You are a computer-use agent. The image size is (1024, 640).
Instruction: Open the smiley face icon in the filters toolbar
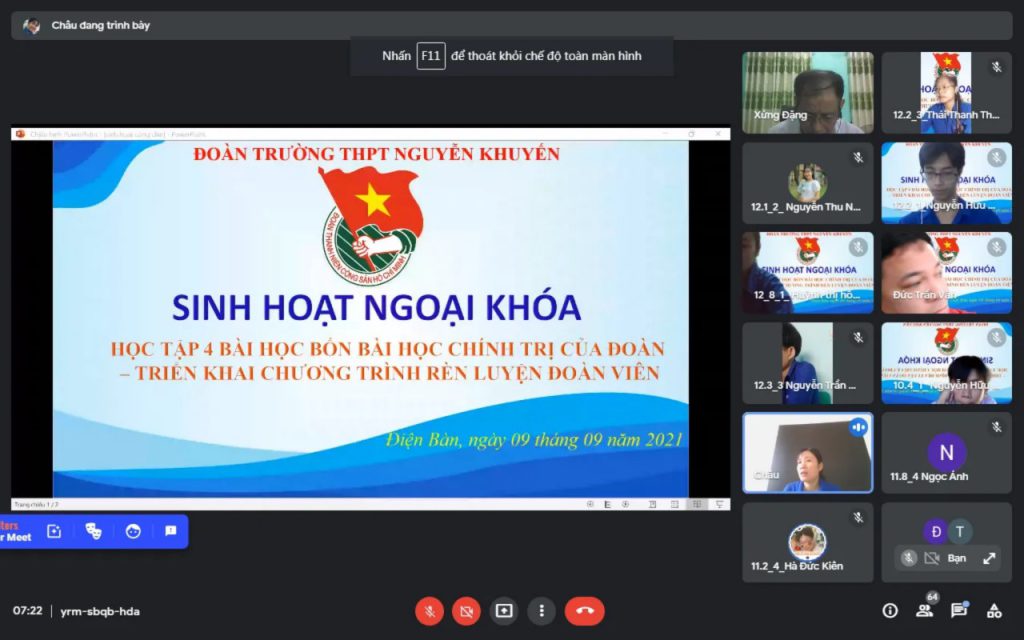pos(133,532)
